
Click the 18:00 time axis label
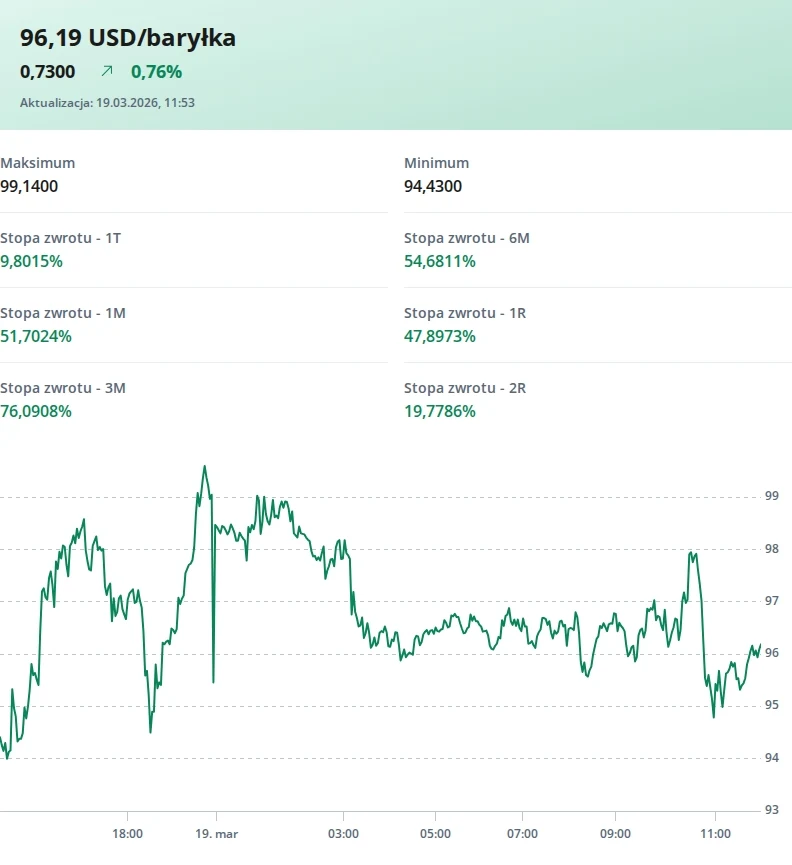coord(127,833)
